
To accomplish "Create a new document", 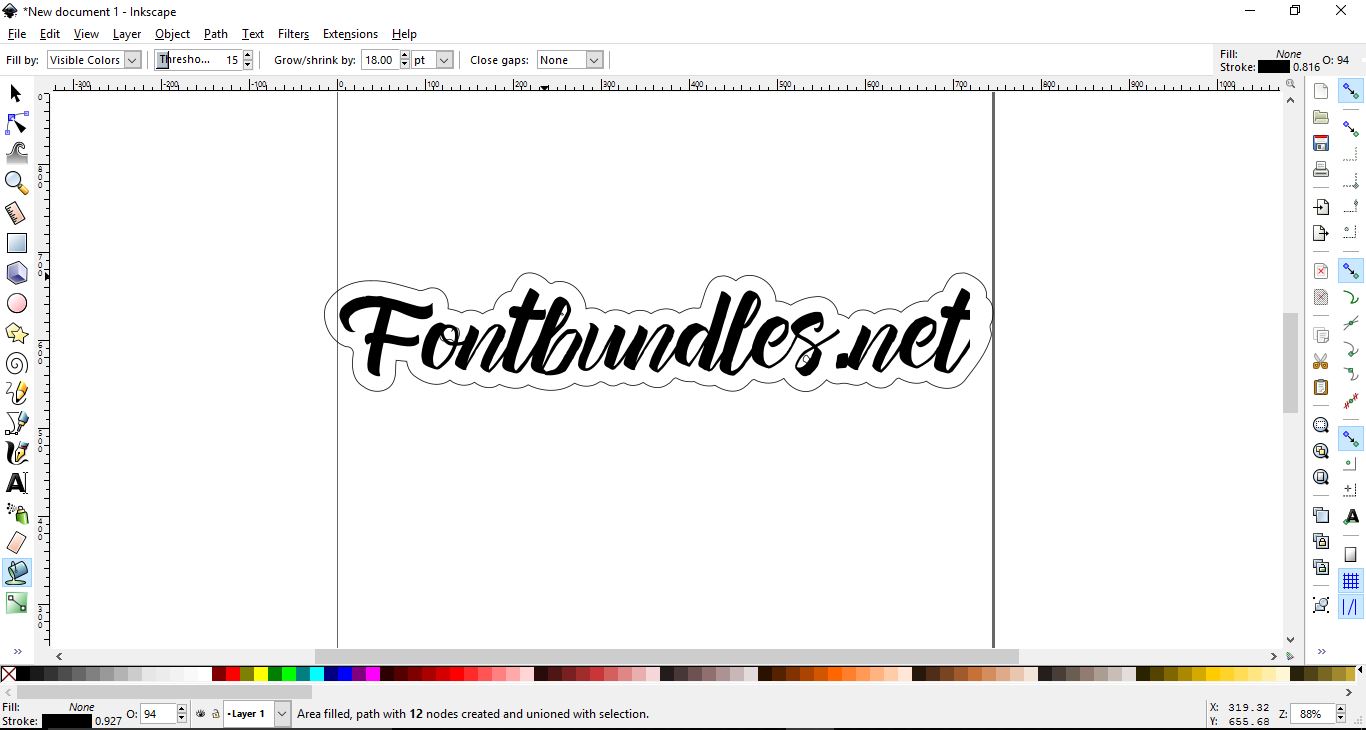I will (x=1321, y=90).
